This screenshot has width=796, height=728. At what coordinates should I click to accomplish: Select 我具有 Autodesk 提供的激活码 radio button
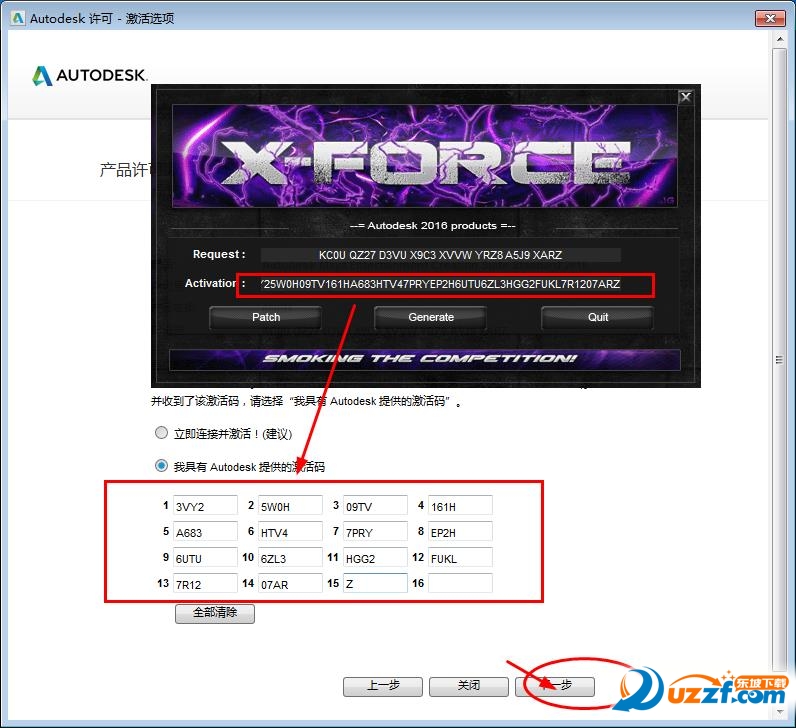click(161, 465)
